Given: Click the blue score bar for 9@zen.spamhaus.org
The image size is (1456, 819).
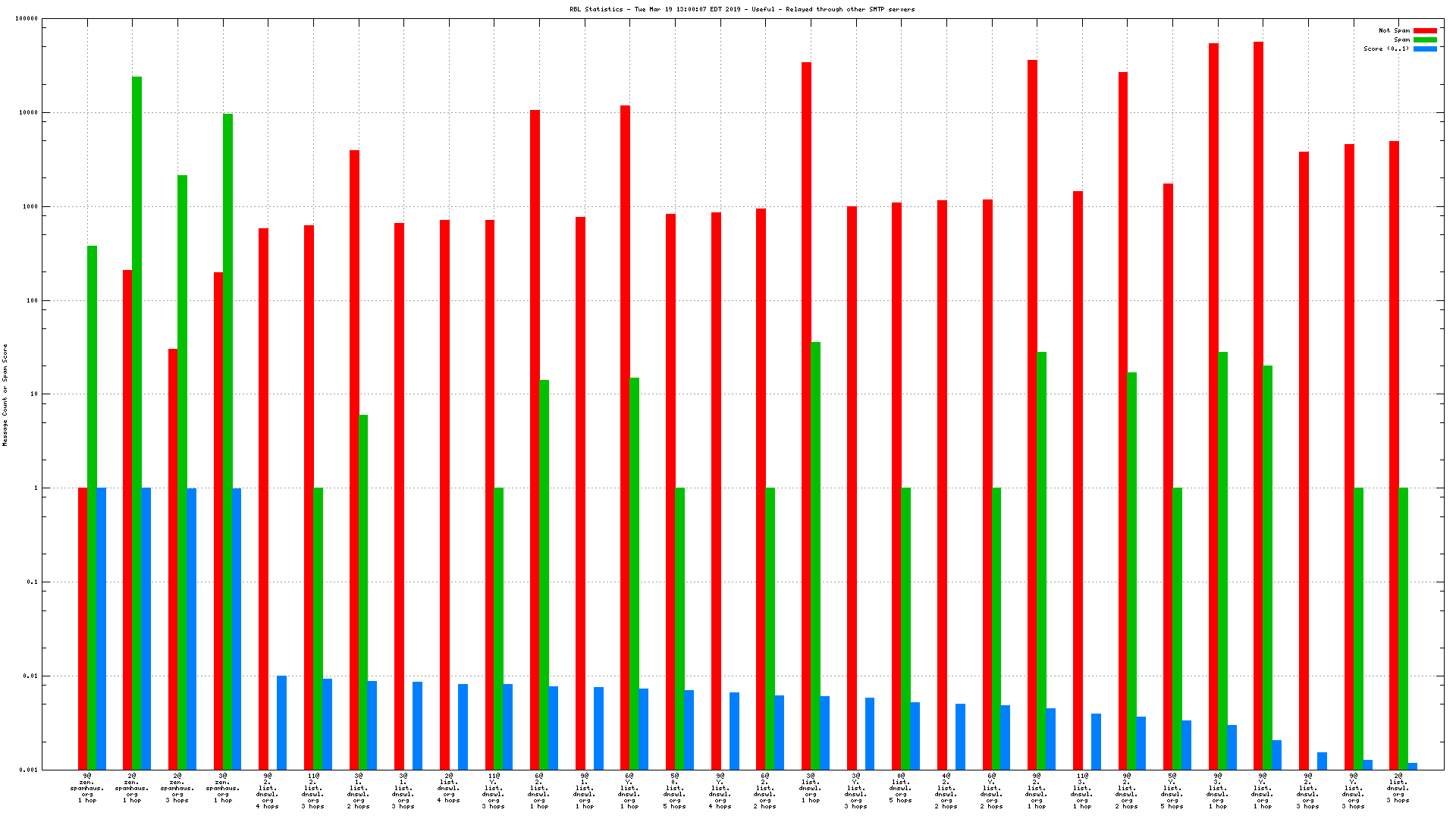Looking at the screenshot, I should pos(102,628).
